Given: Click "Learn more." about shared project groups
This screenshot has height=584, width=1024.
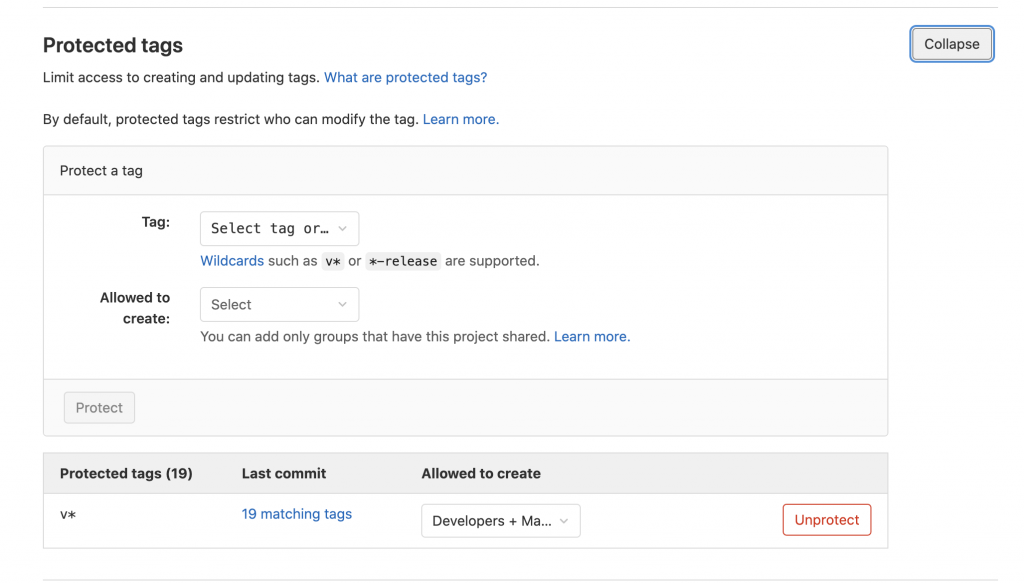Looking at the screenshot, I should coord(590,337).
